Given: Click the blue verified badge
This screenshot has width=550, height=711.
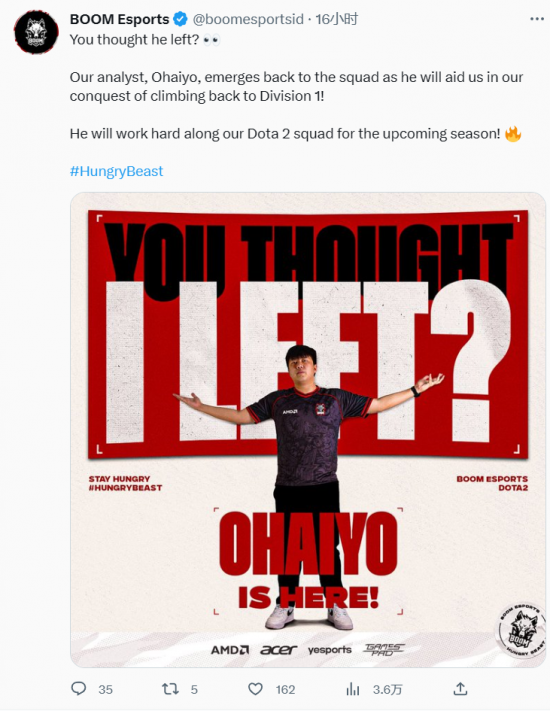Looking at the screenshot, I should coord(180,19).
